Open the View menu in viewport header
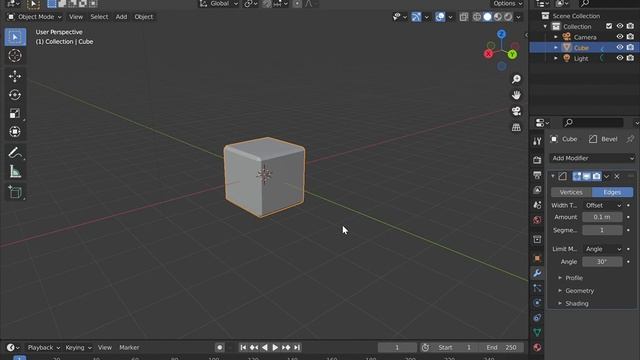The width and height of the screenshot is (640, 360). pos(76,17)
